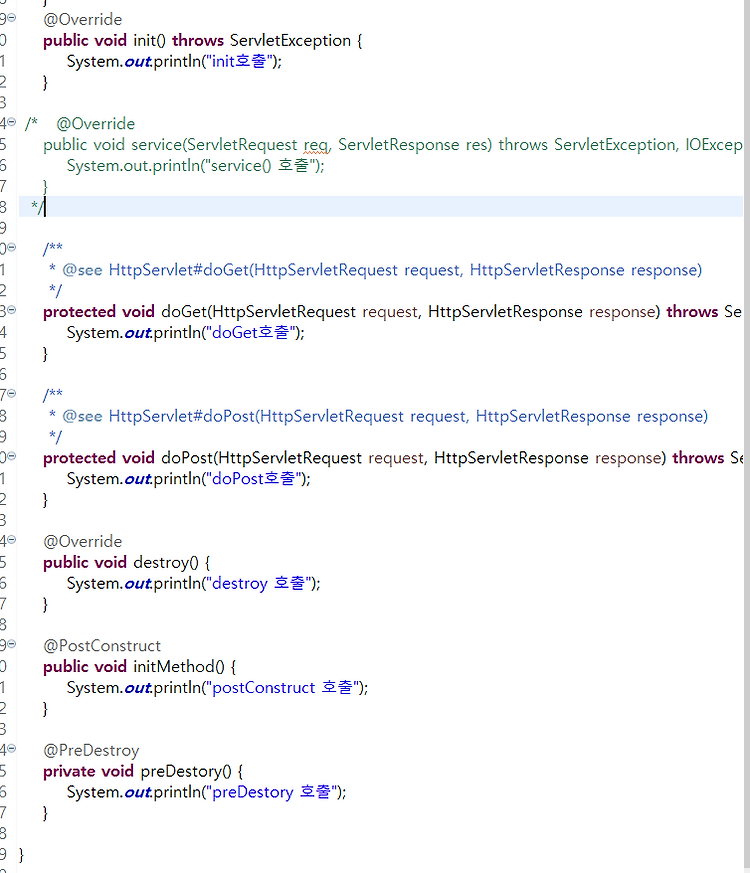Click the 'private' keyword of preDestory()
This screenshot has height=873, width=750.
pos(69,772)
